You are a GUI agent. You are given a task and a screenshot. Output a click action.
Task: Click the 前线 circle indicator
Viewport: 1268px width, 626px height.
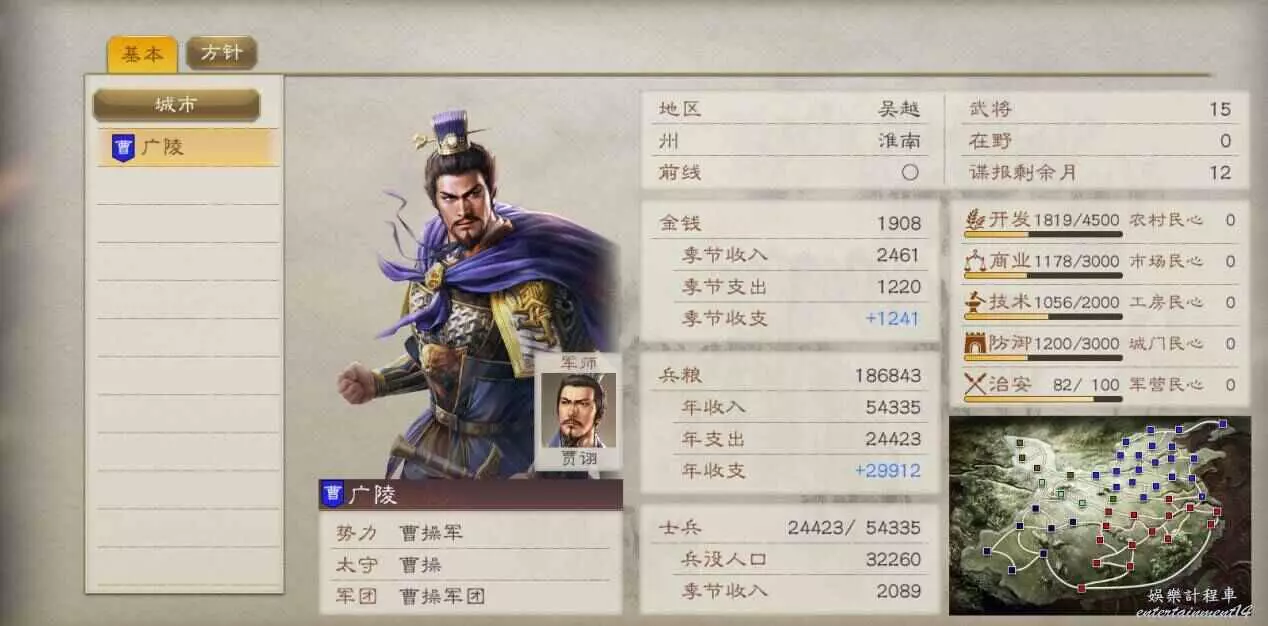[x=909, y=172]
